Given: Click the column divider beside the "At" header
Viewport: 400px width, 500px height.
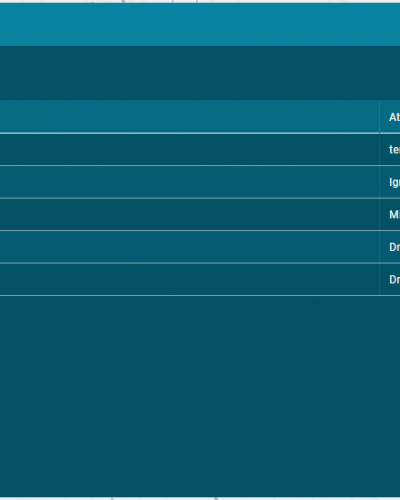Looking at the screenshot, I should tap(379, 117).
